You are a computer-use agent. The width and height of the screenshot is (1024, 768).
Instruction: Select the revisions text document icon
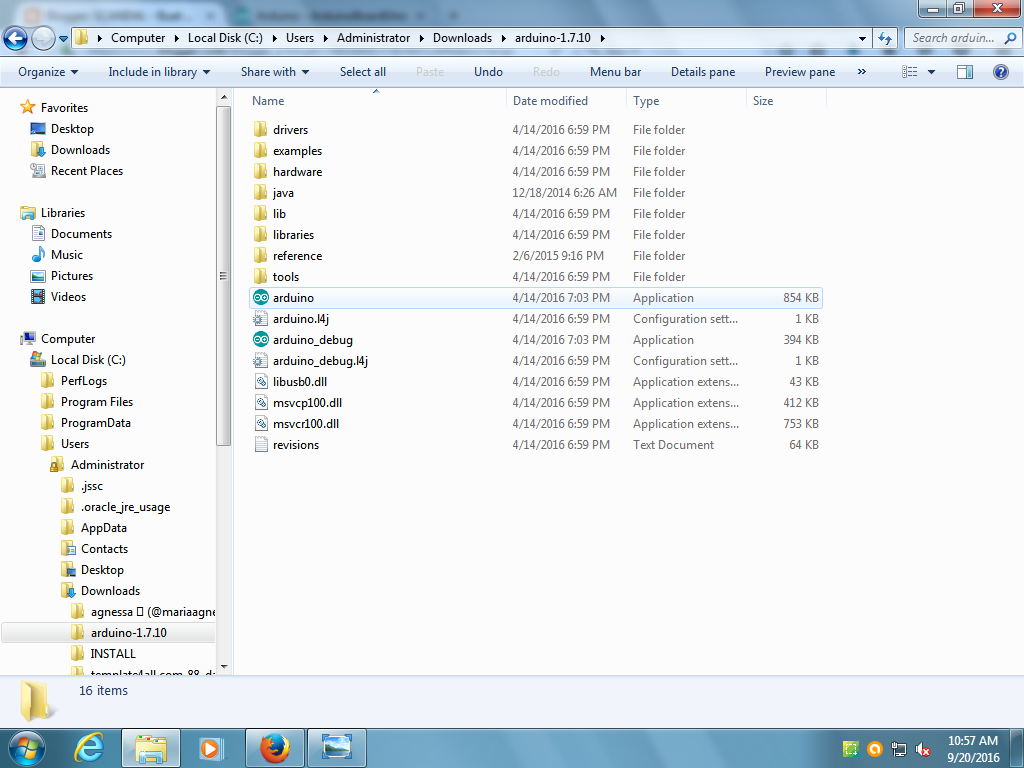pyautogui.click(x=261, y=445)
